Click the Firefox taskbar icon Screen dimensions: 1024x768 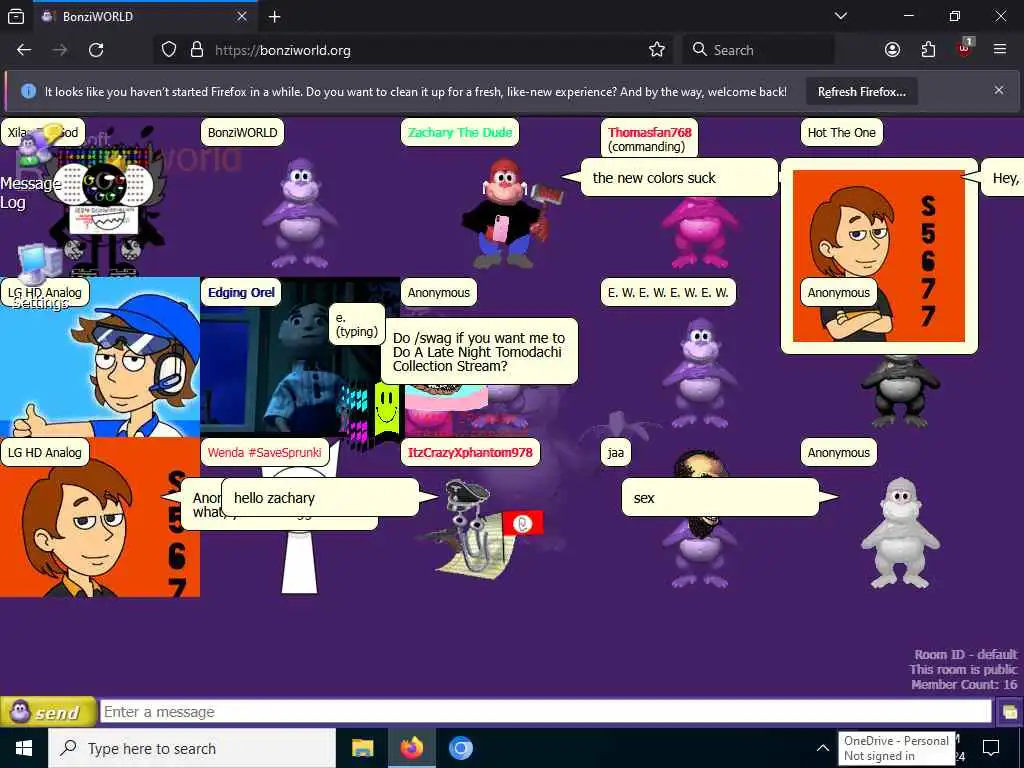coord(411,748)
